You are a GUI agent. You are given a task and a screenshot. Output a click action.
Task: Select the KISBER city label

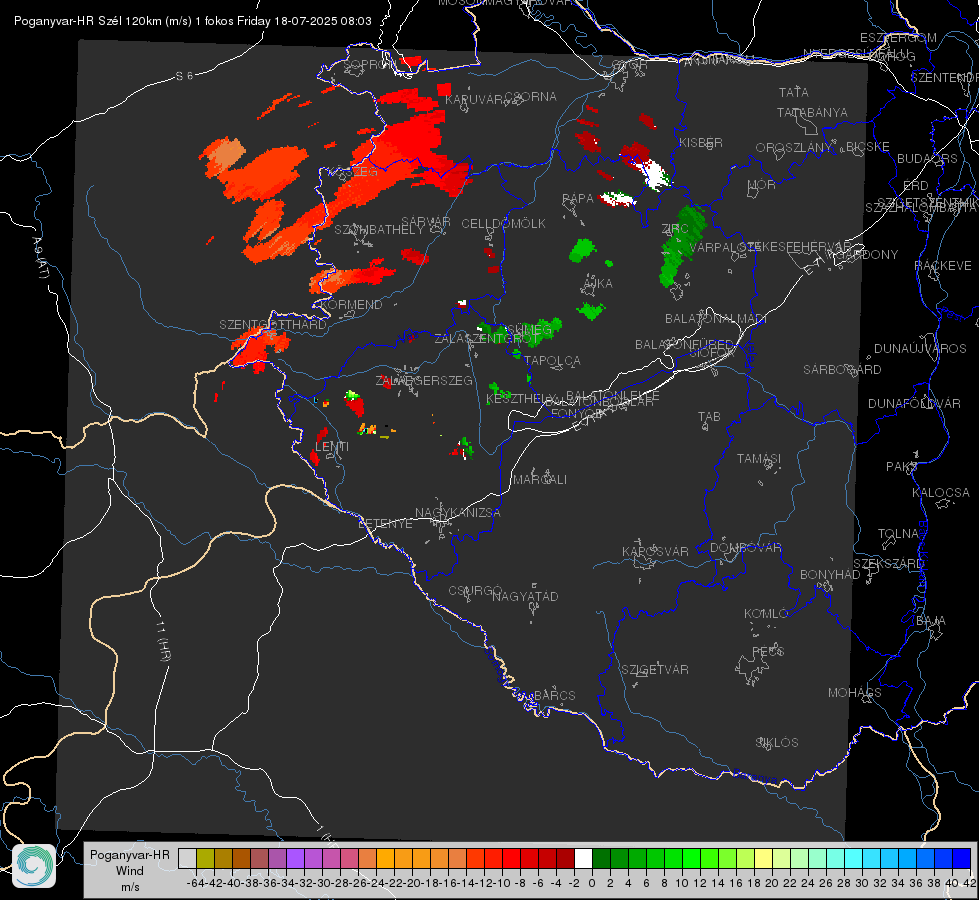(701, 142)
